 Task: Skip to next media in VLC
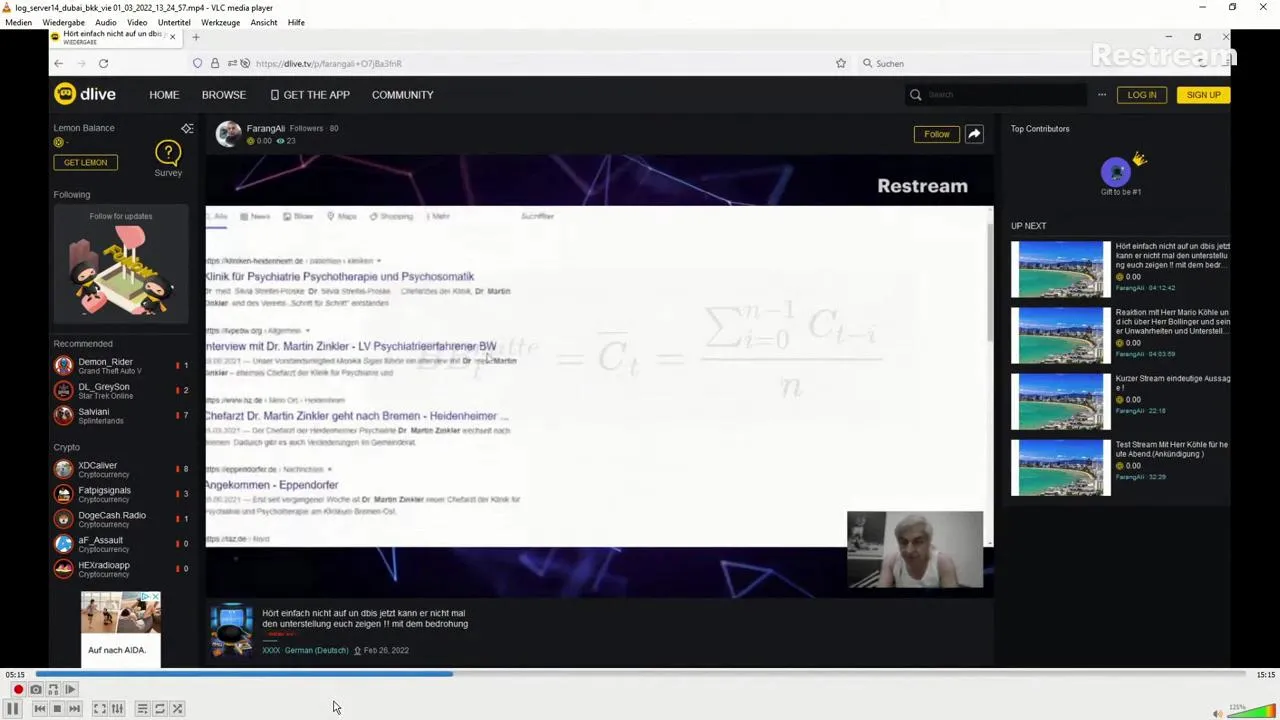click(74, 708)
